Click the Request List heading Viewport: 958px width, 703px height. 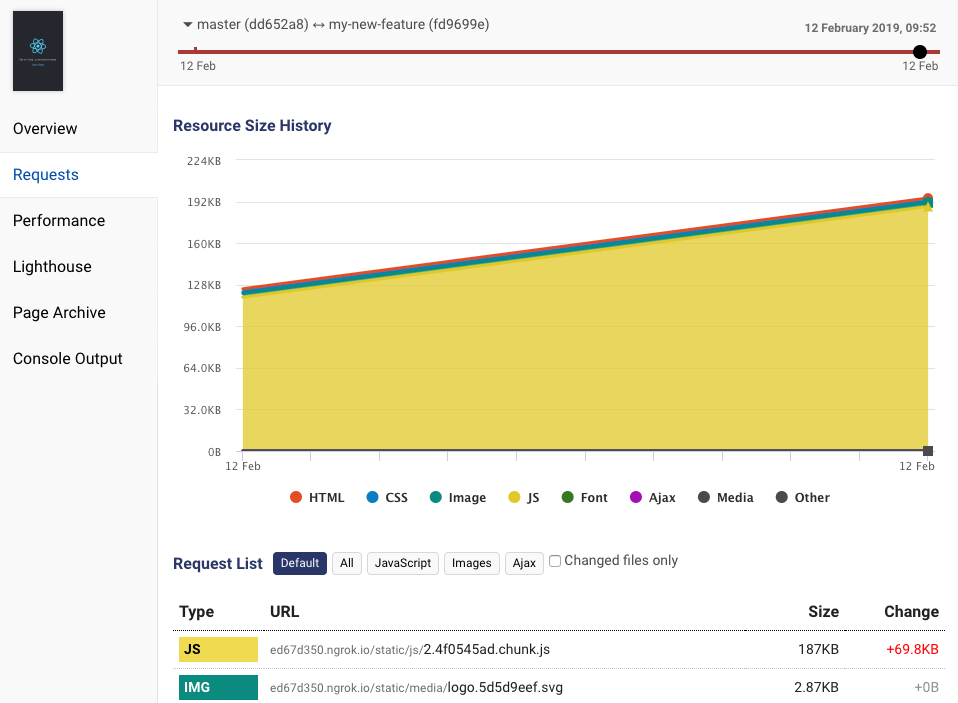[218, 563]
